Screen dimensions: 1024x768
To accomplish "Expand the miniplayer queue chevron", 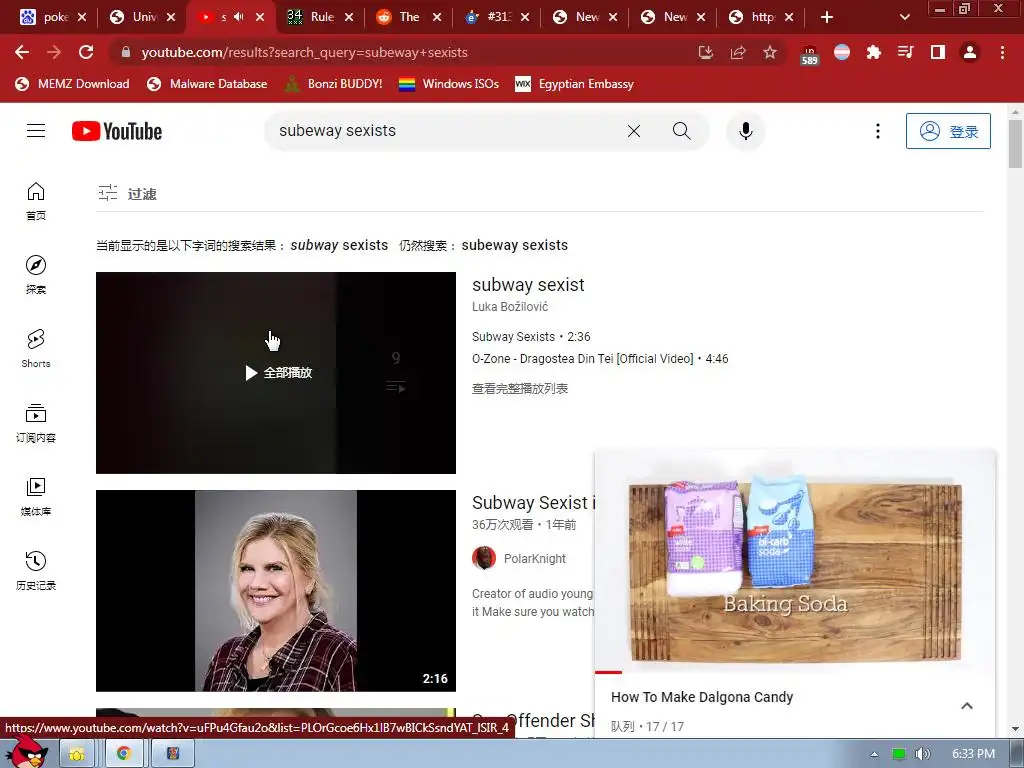I will 967,706.
